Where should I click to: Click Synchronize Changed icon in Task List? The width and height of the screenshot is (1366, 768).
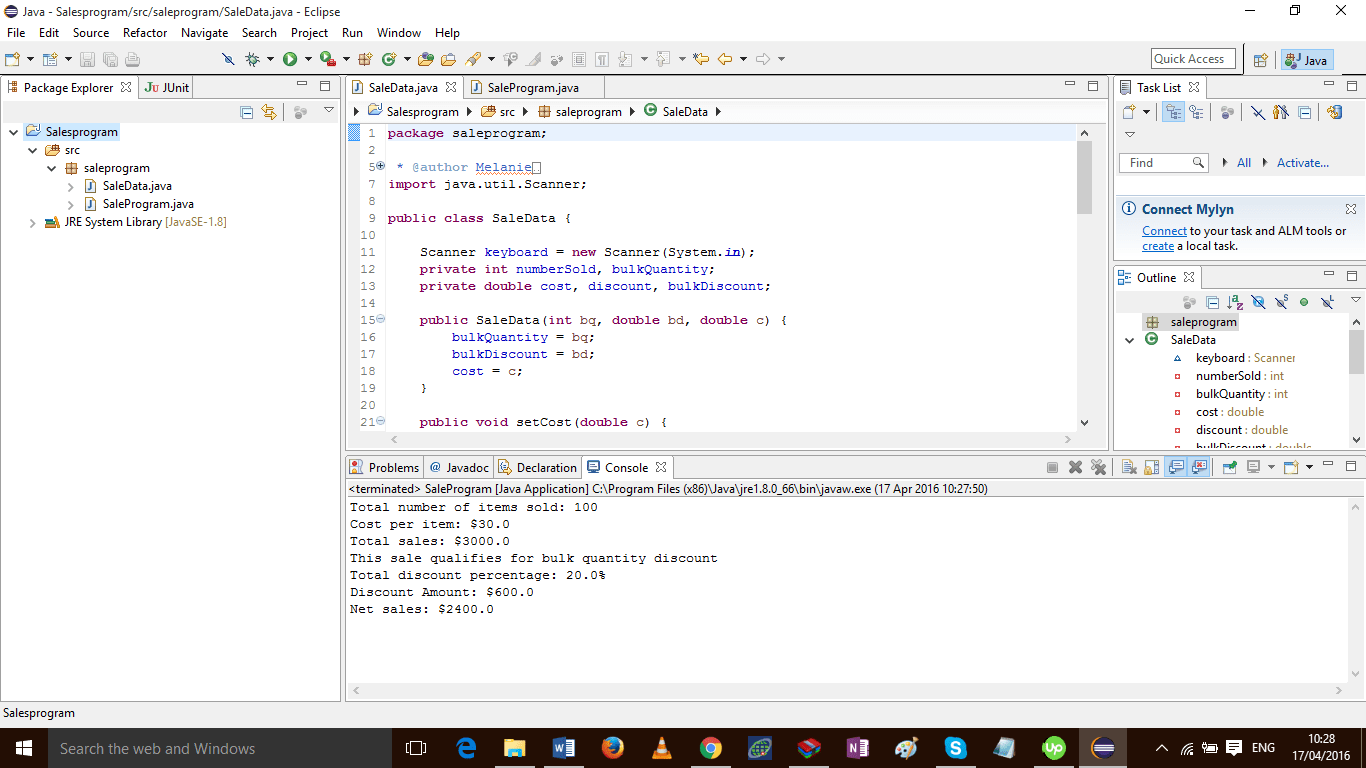[x=1334, y=112]
